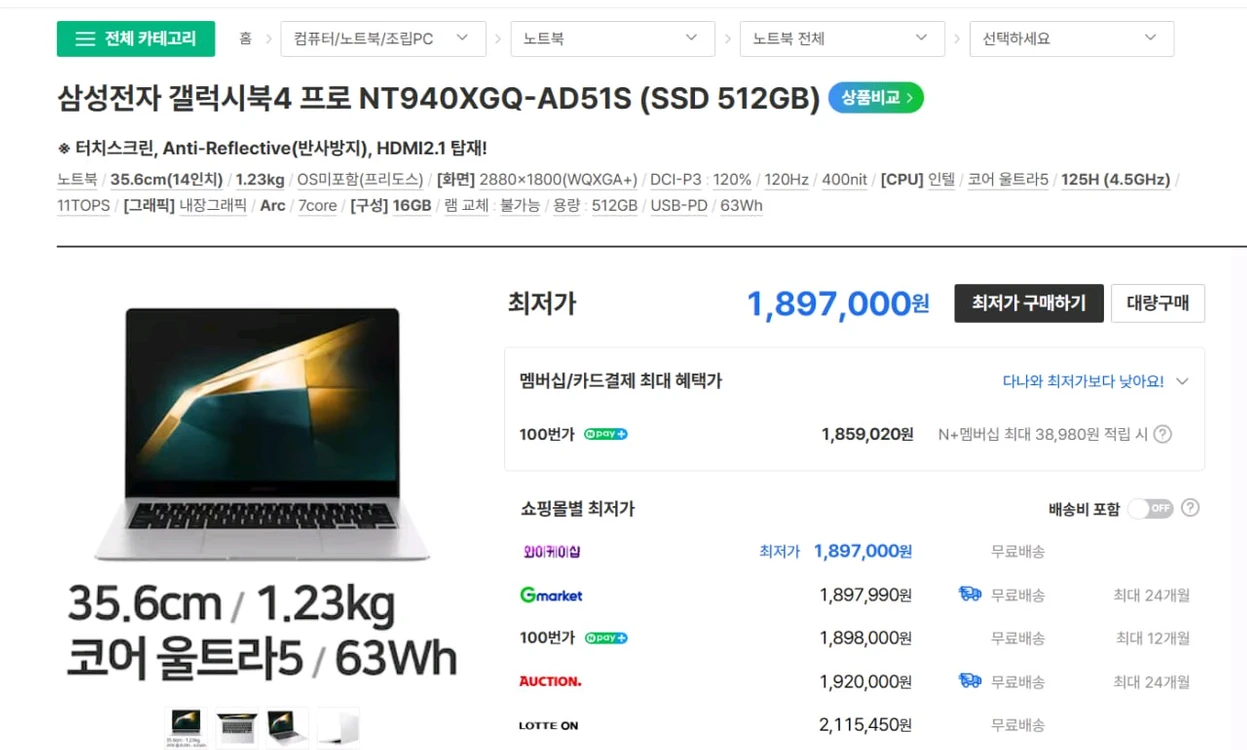Click the OS미포함(프리도스) spec link

360,180
